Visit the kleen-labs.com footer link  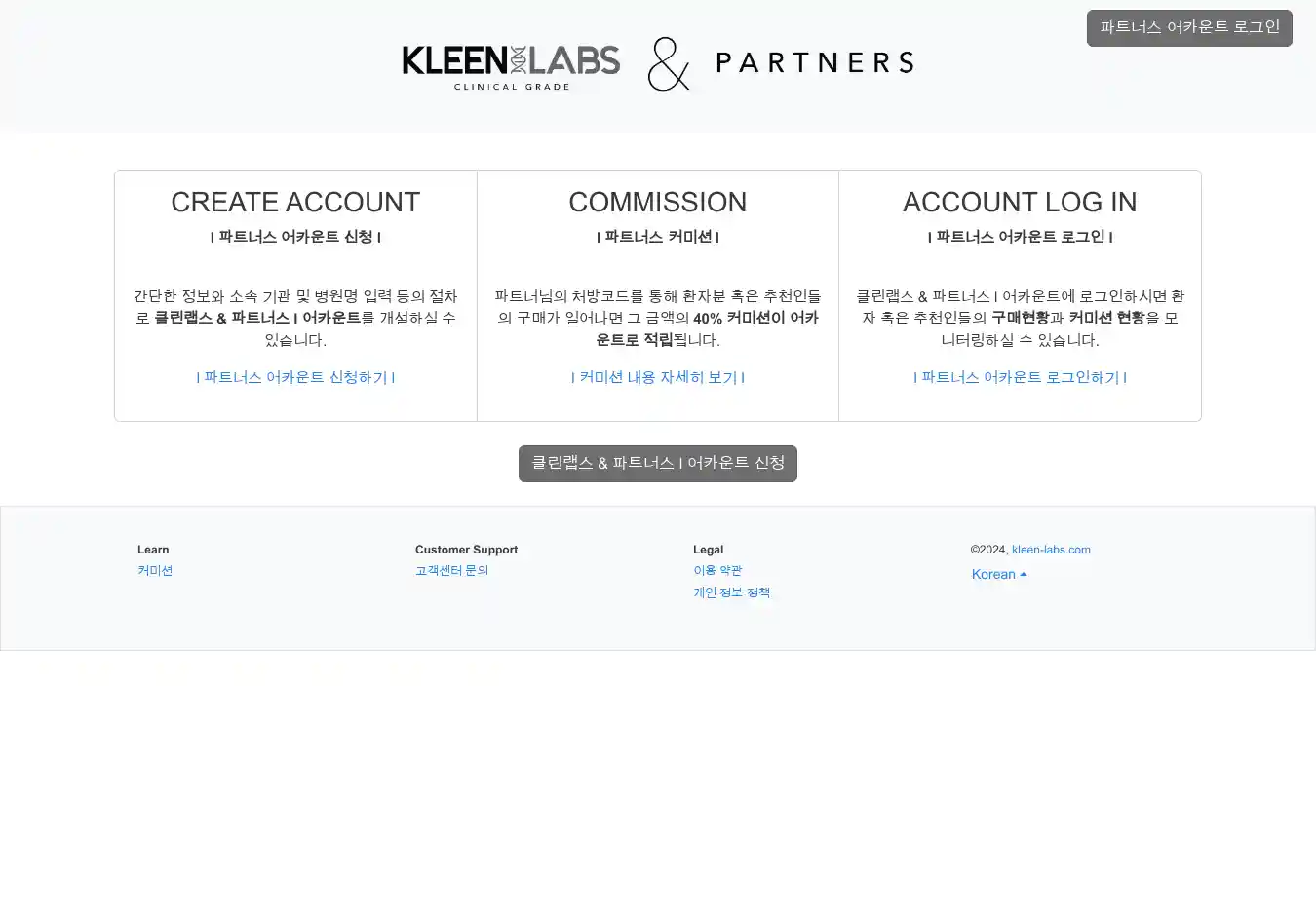1051,550
